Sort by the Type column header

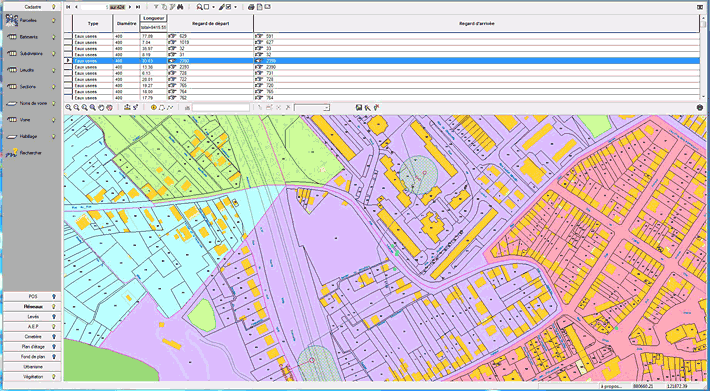(93, 24)
